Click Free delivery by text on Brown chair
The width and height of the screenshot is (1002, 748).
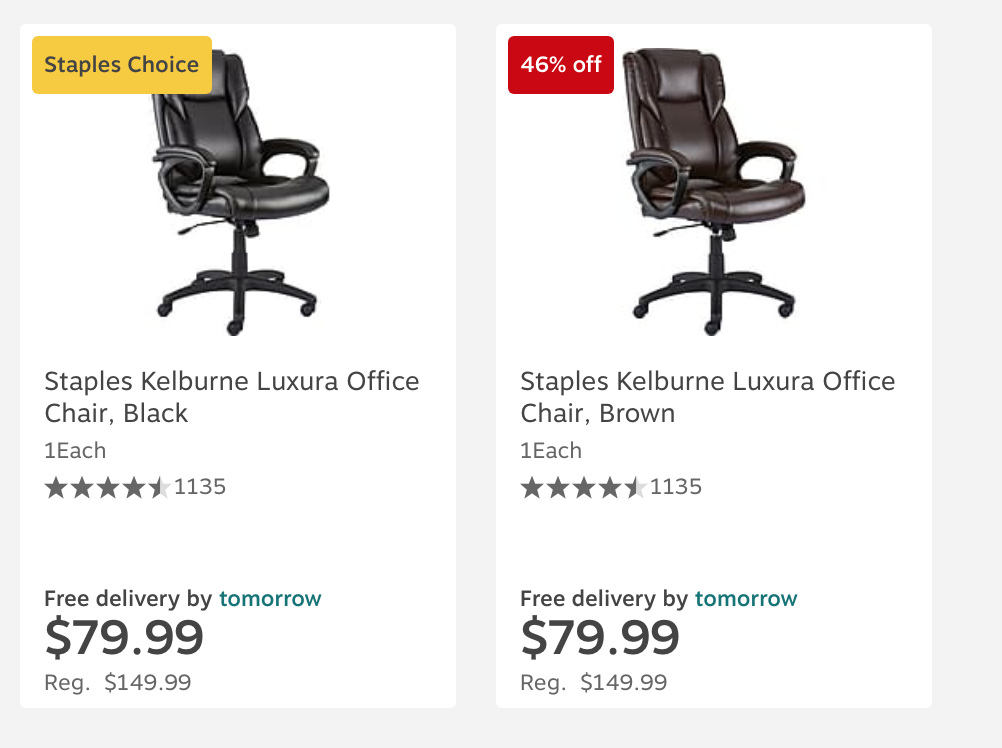[x=604, y=599]
